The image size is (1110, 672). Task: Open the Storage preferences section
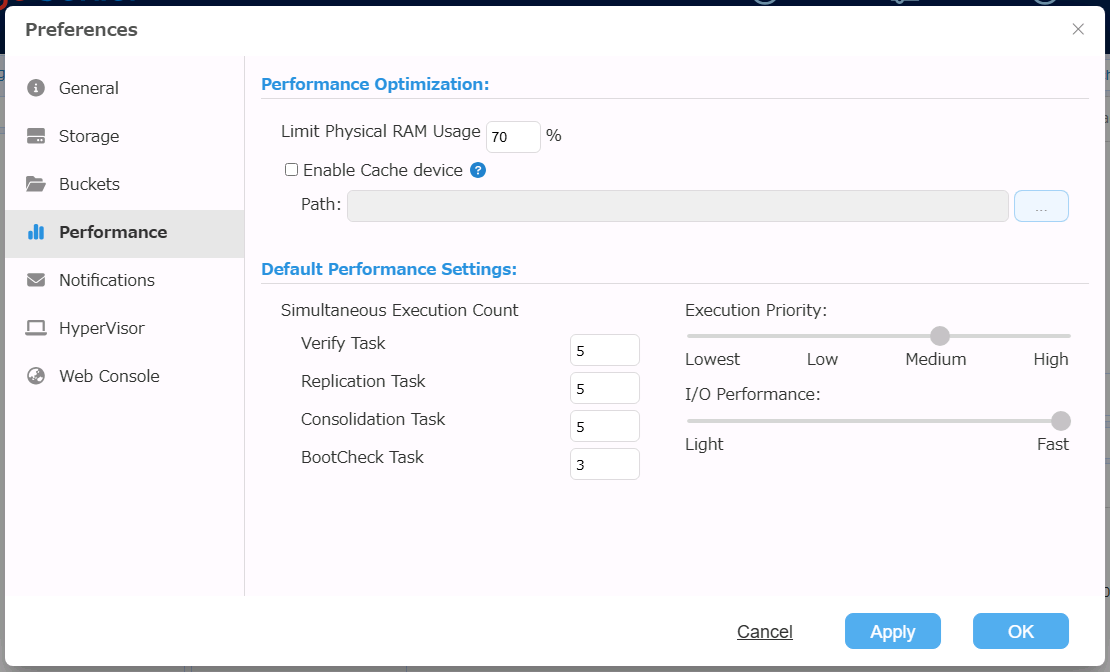point(88,136)
